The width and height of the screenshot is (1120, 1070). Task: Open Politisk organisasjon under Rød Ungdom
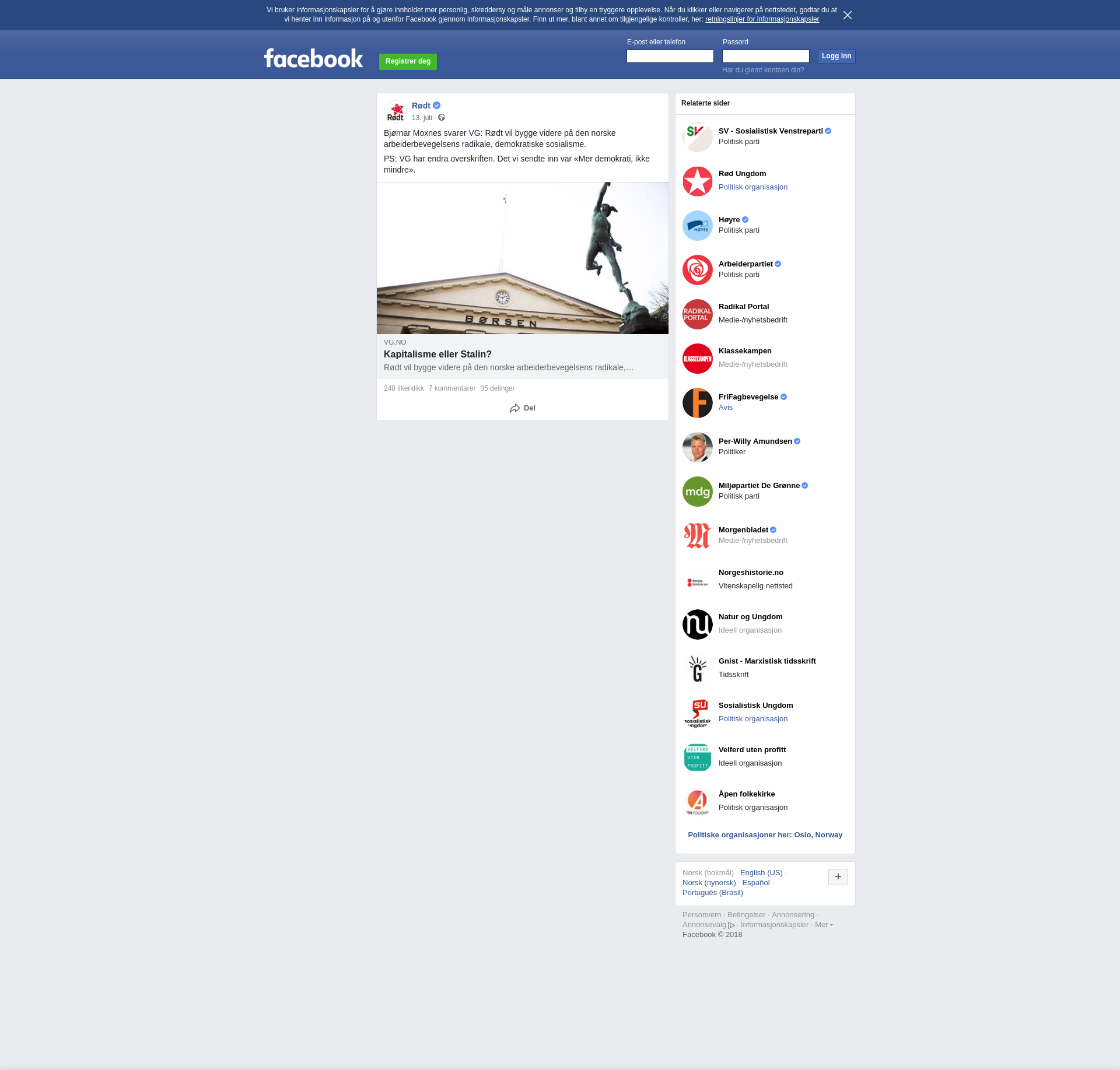click(753, 187)
